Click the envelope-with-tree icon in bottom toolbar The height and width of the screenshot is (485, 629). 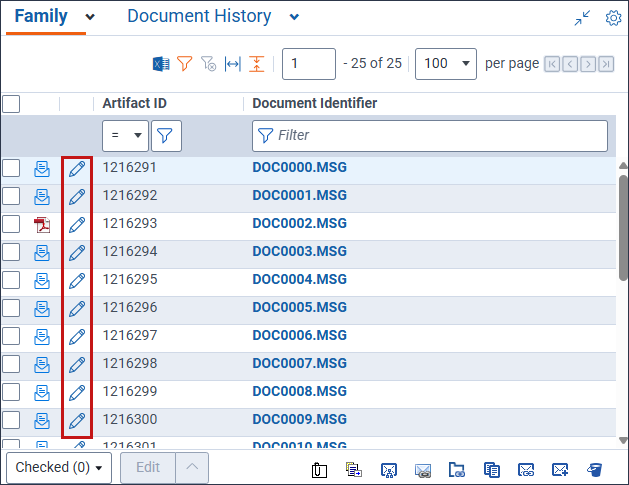coord(389,470)
